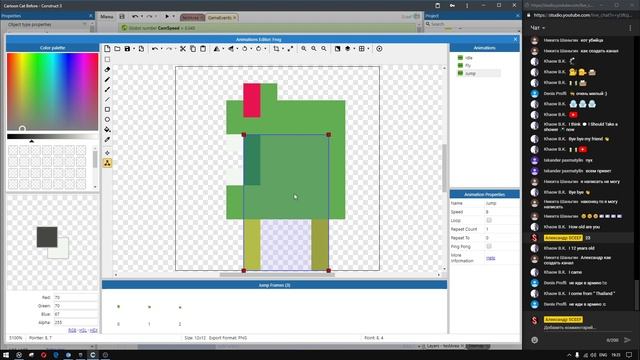Click the Red value input field
The width and height of the screenshot is (640, 360).
76,298
